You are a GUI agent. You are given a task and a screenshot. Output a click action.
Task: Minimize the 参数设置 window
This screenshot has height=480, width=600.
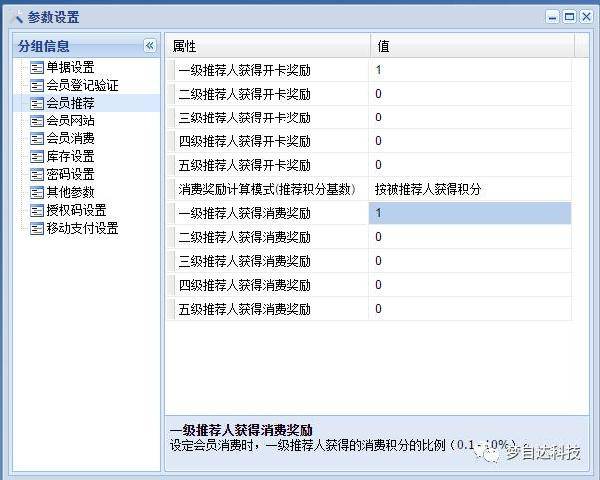click(552, 16)
